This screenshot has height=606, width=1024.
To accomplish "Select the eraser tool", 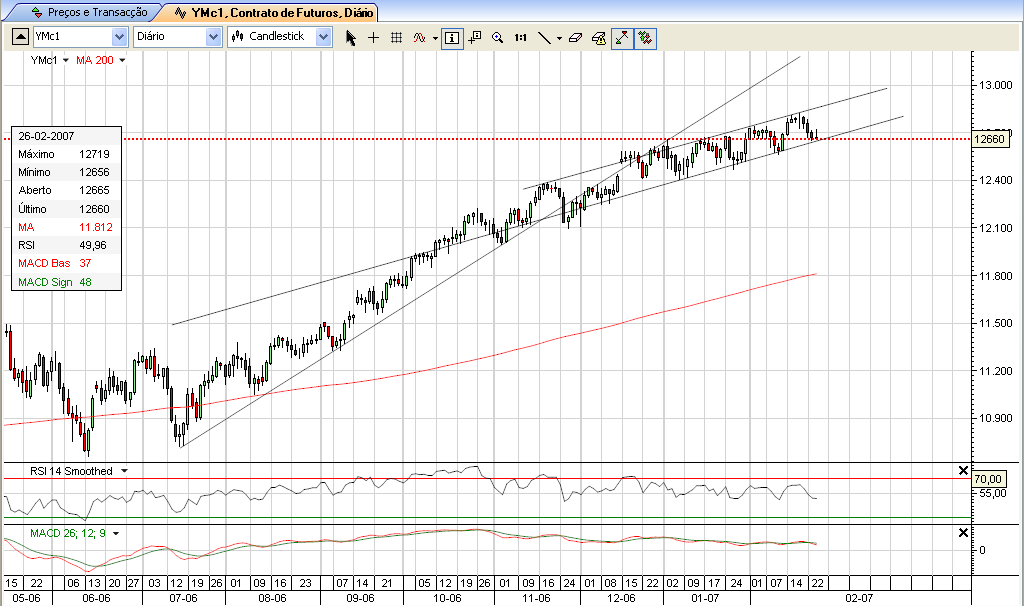I will pos(575,37).
